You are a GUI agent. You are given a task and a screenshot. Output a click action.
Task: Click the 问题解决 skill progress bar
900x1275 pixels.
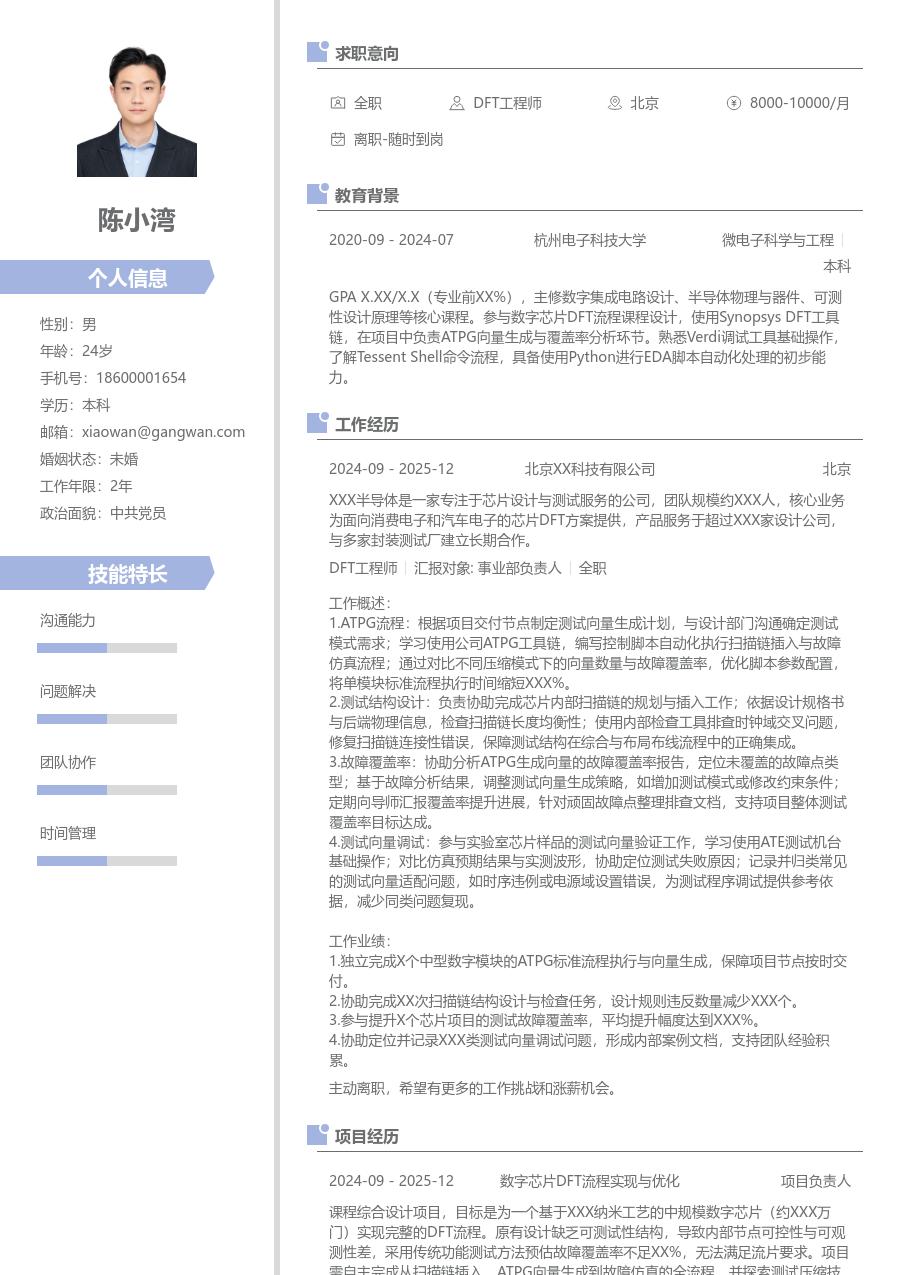[106, 718]
